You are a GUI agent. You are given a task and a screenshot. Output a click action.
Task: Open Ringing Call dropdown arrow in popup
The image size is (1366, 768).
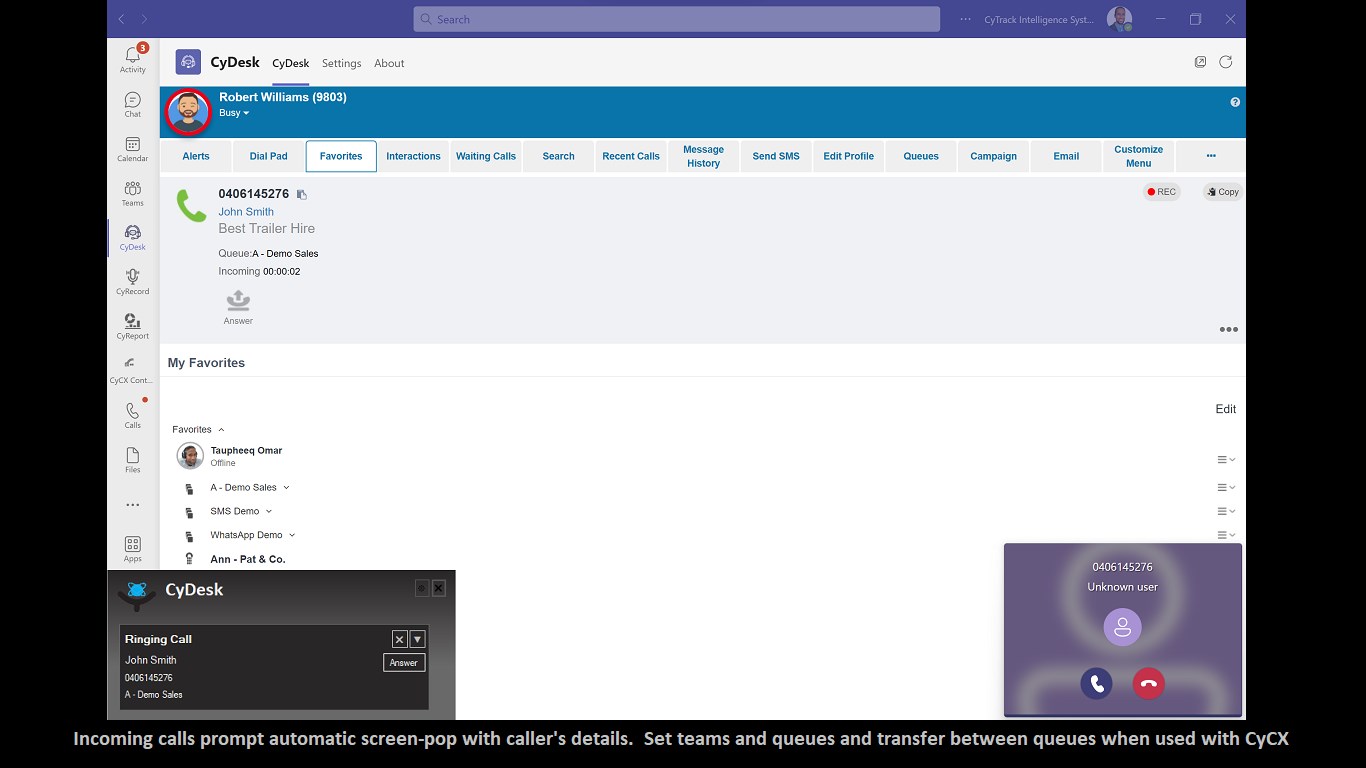(418, 639)
